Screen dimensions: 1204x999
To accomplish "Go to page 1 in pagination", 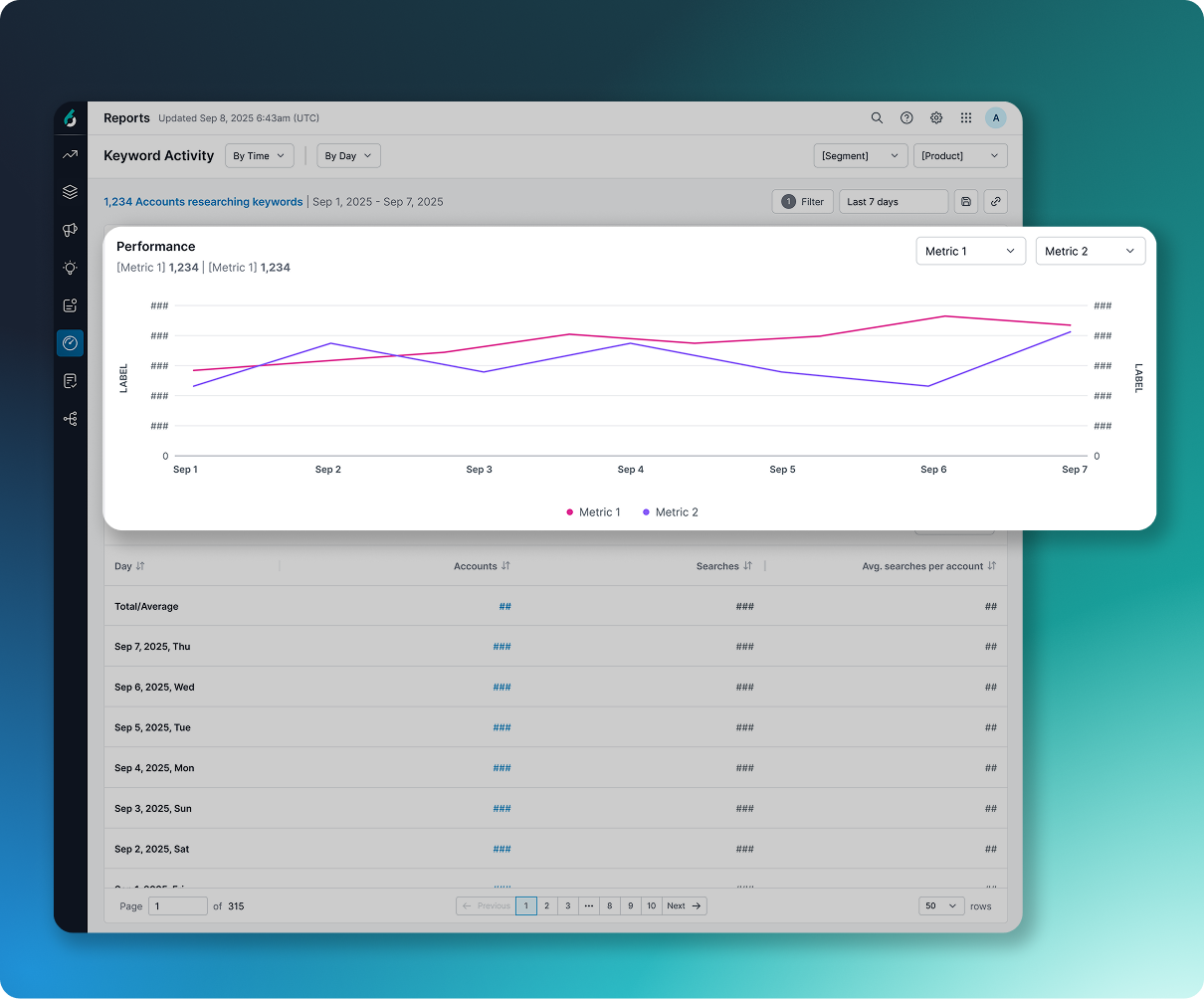I will point(526,905).
